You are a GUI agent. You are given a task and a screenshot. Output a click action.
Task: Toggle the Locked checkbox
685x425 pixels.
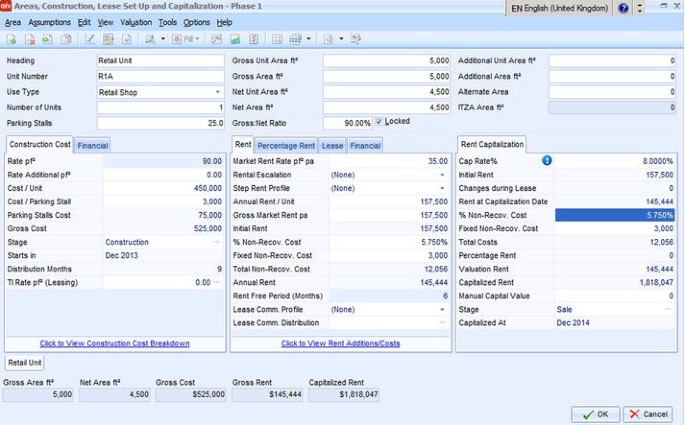(x=379, y=122)
